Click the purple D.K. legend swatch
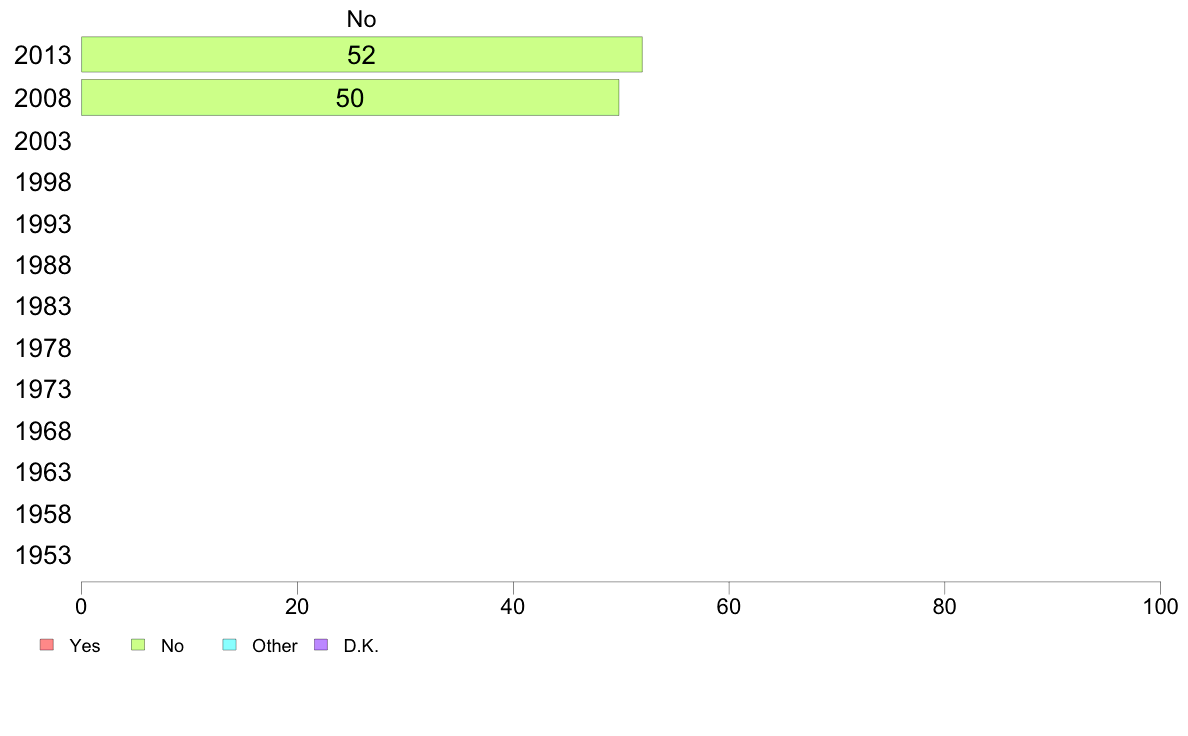The height and width of the screenshot is (736, 1188). point(321,645)
